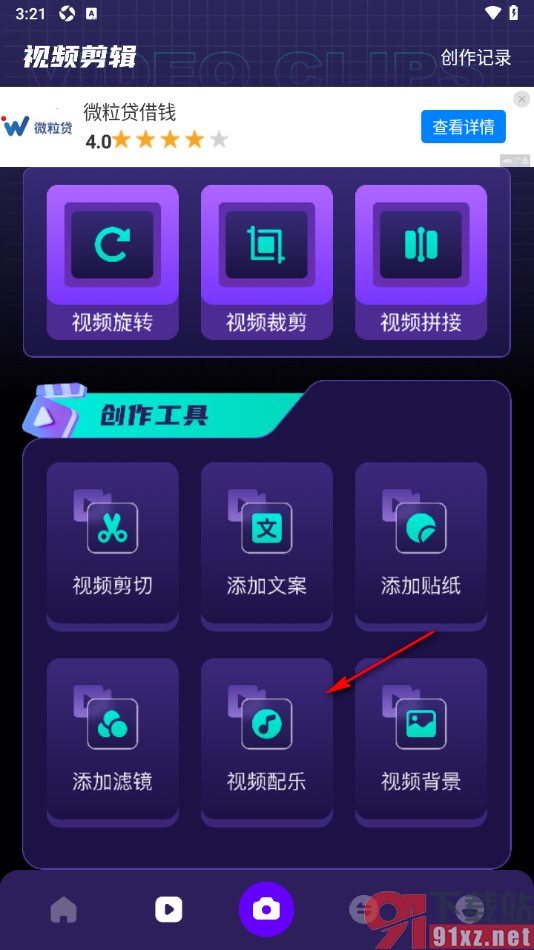534x950 pixels.
Task: Tap the ad star rating
Action: point(157,141)
